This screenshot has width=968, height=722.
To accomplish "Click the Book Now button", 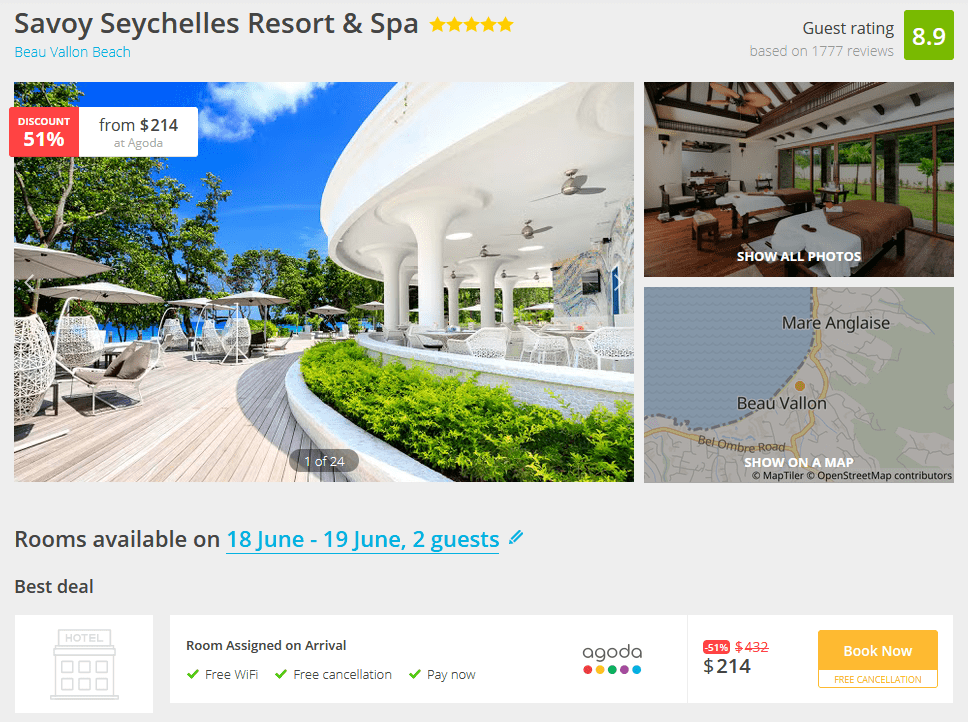I will [x=877, y=650].
